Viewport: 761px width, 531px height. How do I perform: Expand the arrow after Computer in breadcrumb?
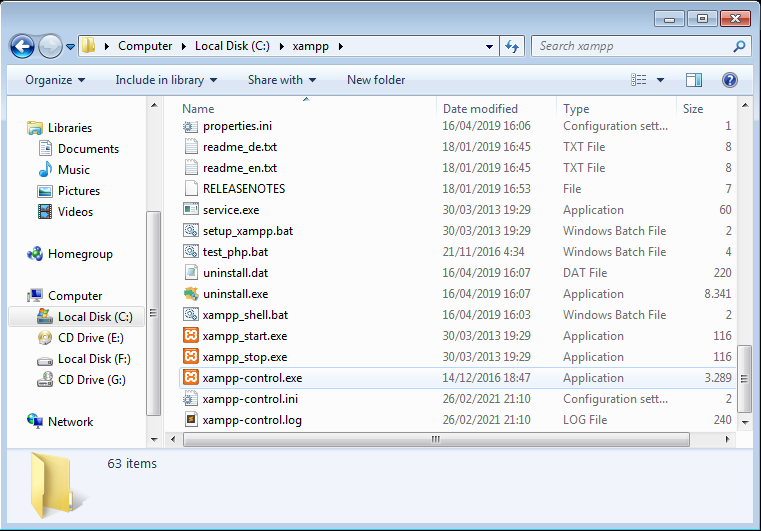point(183,47)
